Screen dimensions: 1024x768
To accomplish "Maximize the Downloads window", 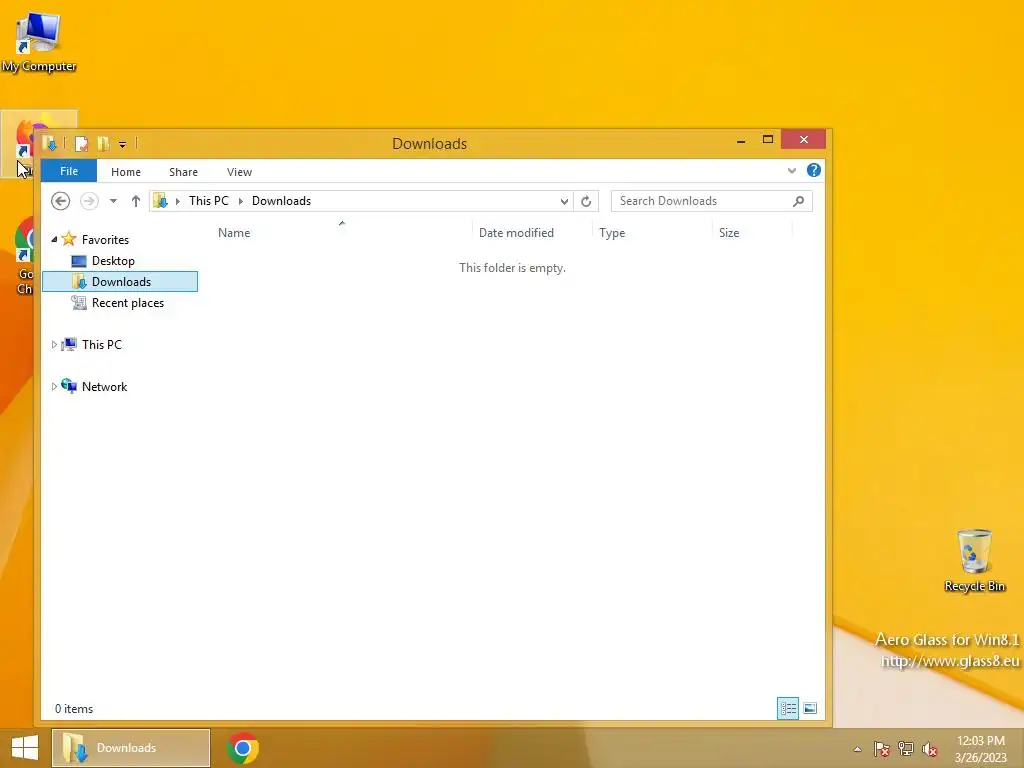I will (768, 140).
